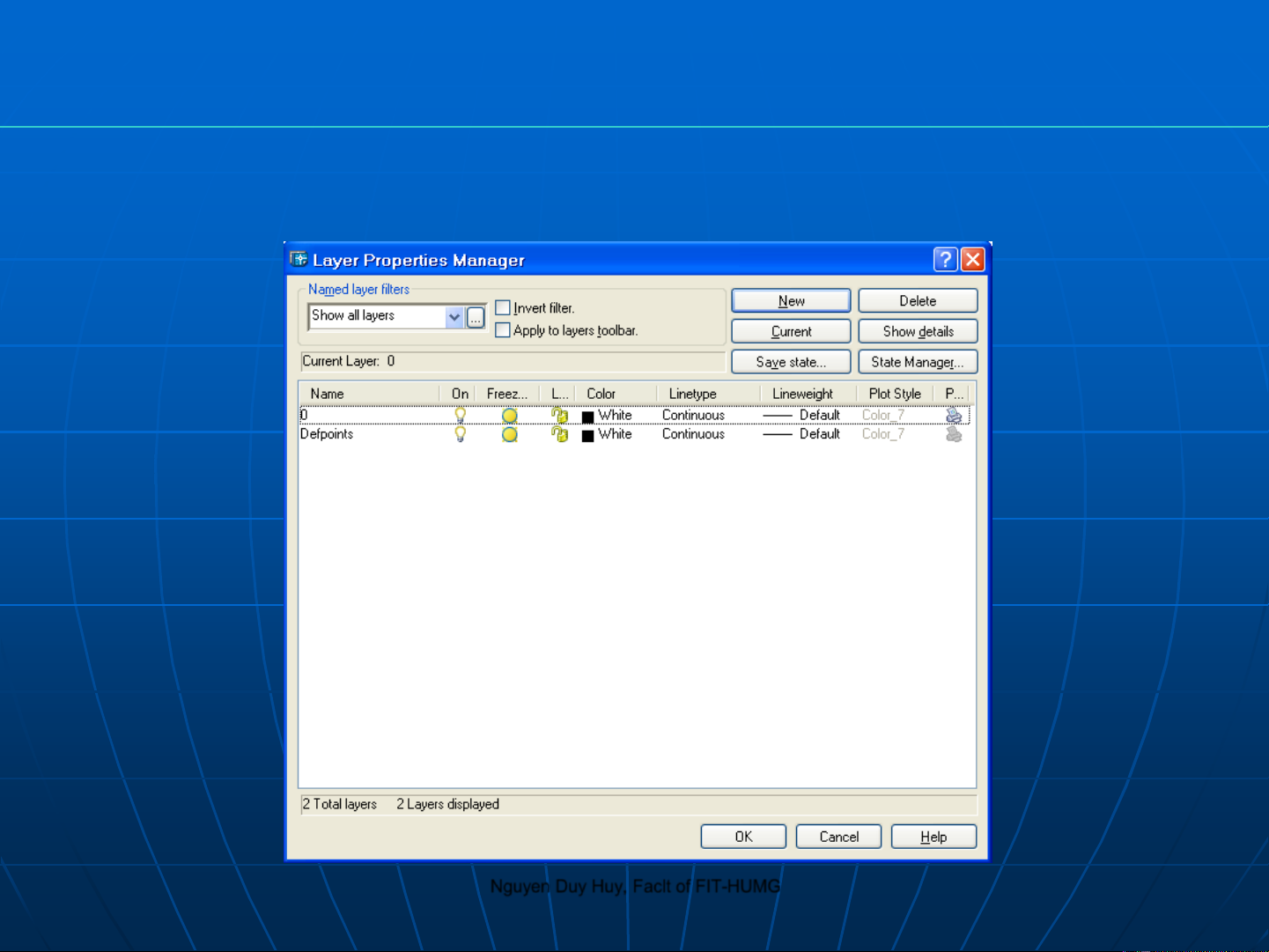This screenshot has height=952, width=1269.
Task: Check Apply to layers toolbar option
Action: [x=503, y=330]
